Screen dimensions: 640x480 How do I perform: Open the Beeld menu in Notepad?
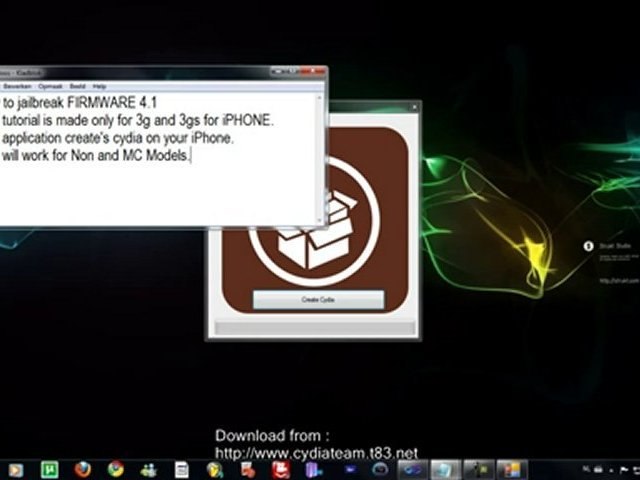click(x=78, y=86)
